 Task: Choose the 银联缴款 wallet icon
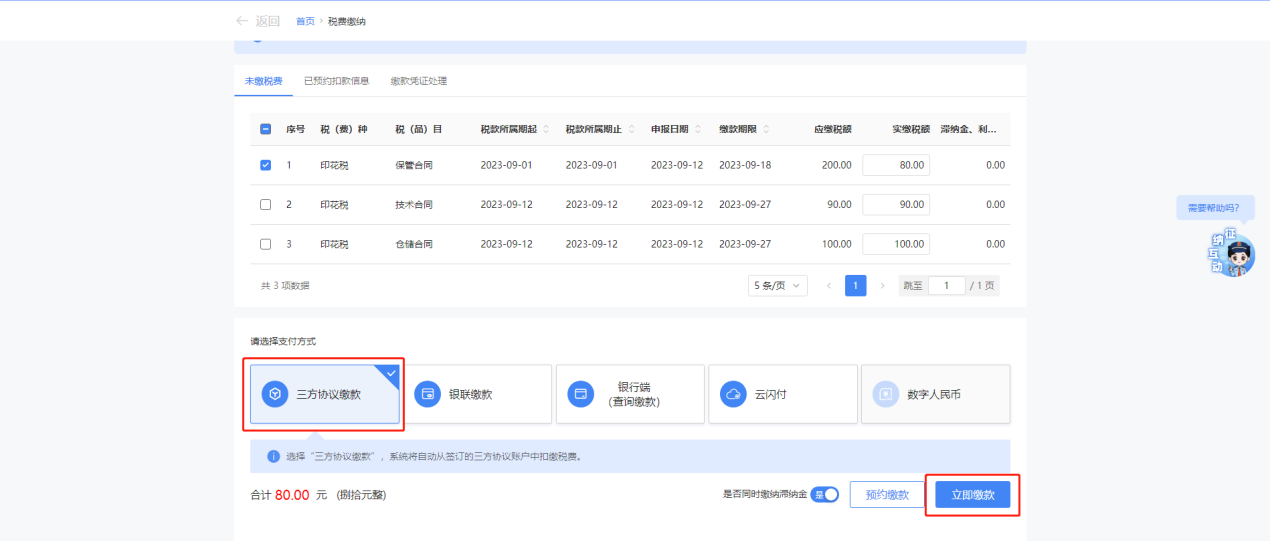click(x=428, y=394)
